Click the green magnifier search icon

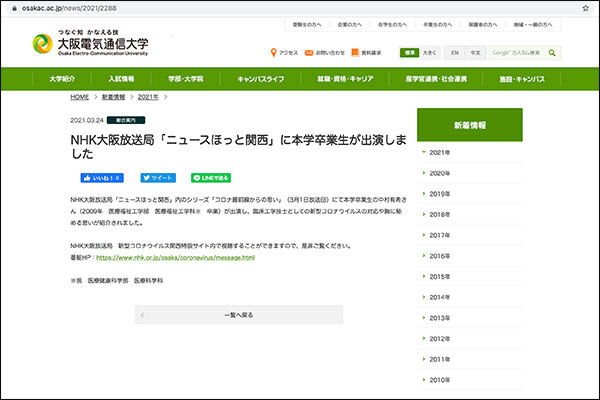click(552, 53)
